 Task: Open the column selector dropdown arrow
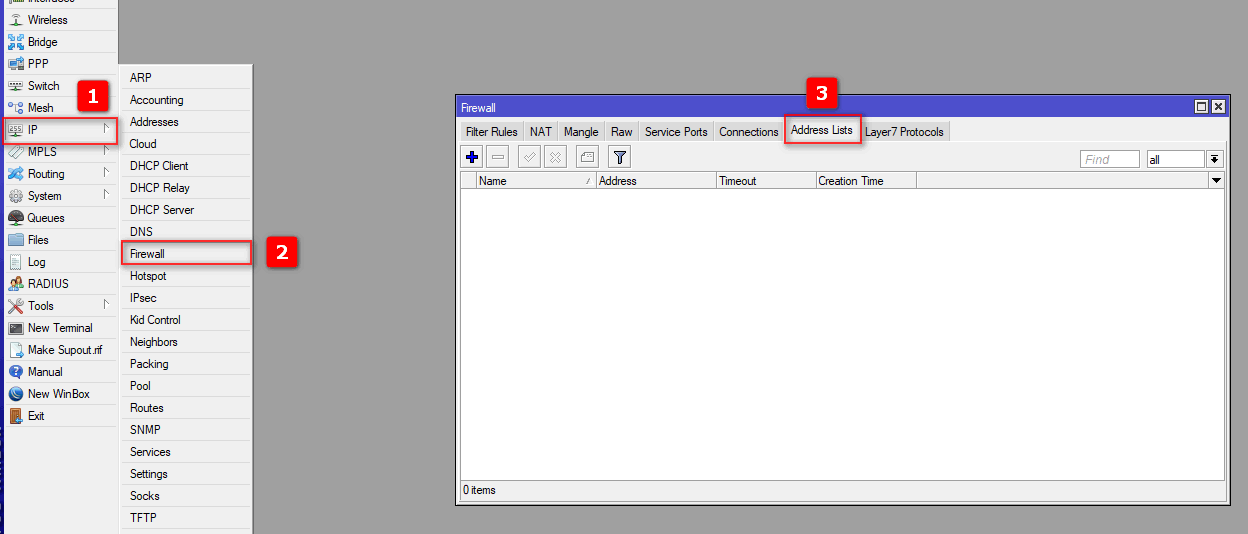pos(1216,181)
